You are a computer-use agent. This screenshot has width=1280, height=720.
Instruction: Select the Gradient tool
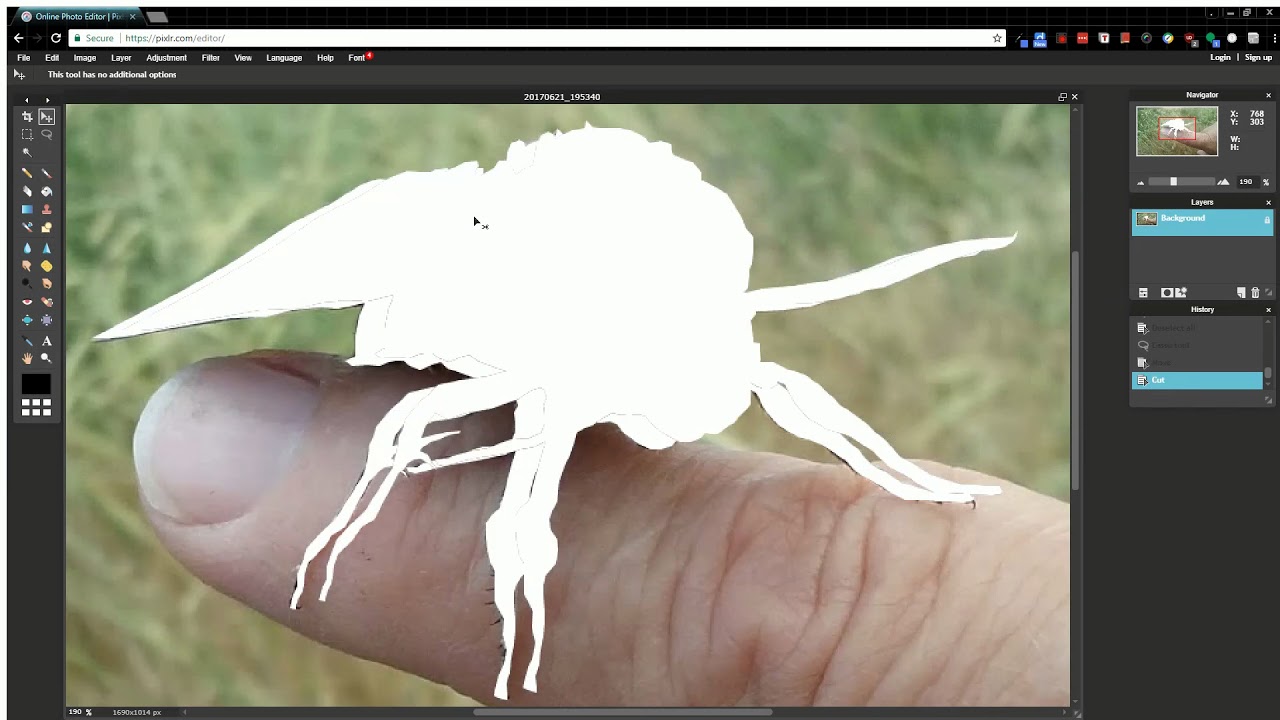27,210
